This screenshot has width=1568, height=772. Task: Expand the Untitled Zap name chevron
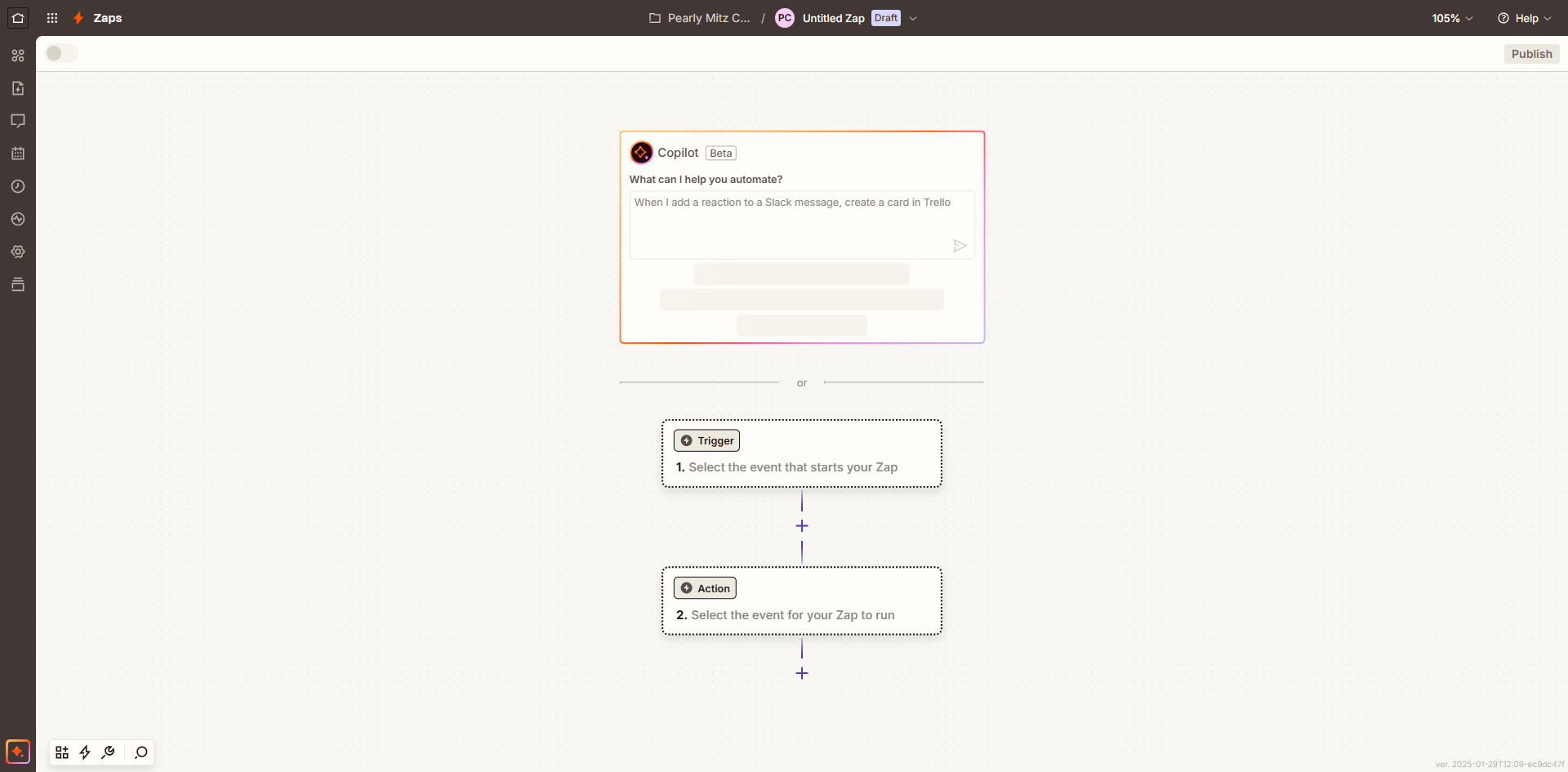click(913, 18)
